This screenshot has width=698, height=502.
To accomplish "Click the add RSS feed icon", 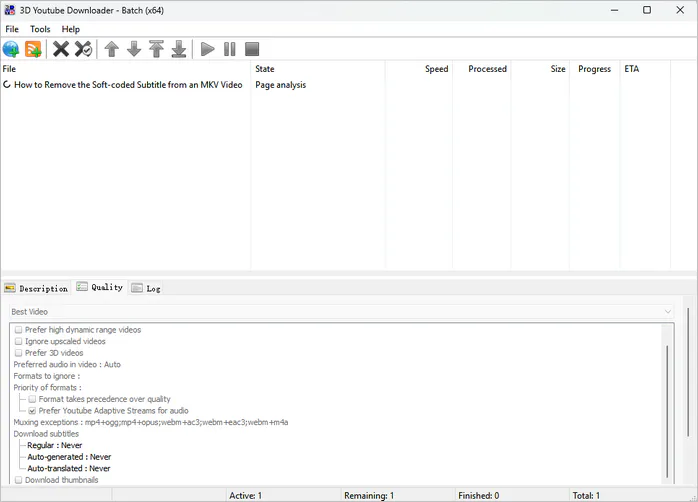I will (33, 49).
